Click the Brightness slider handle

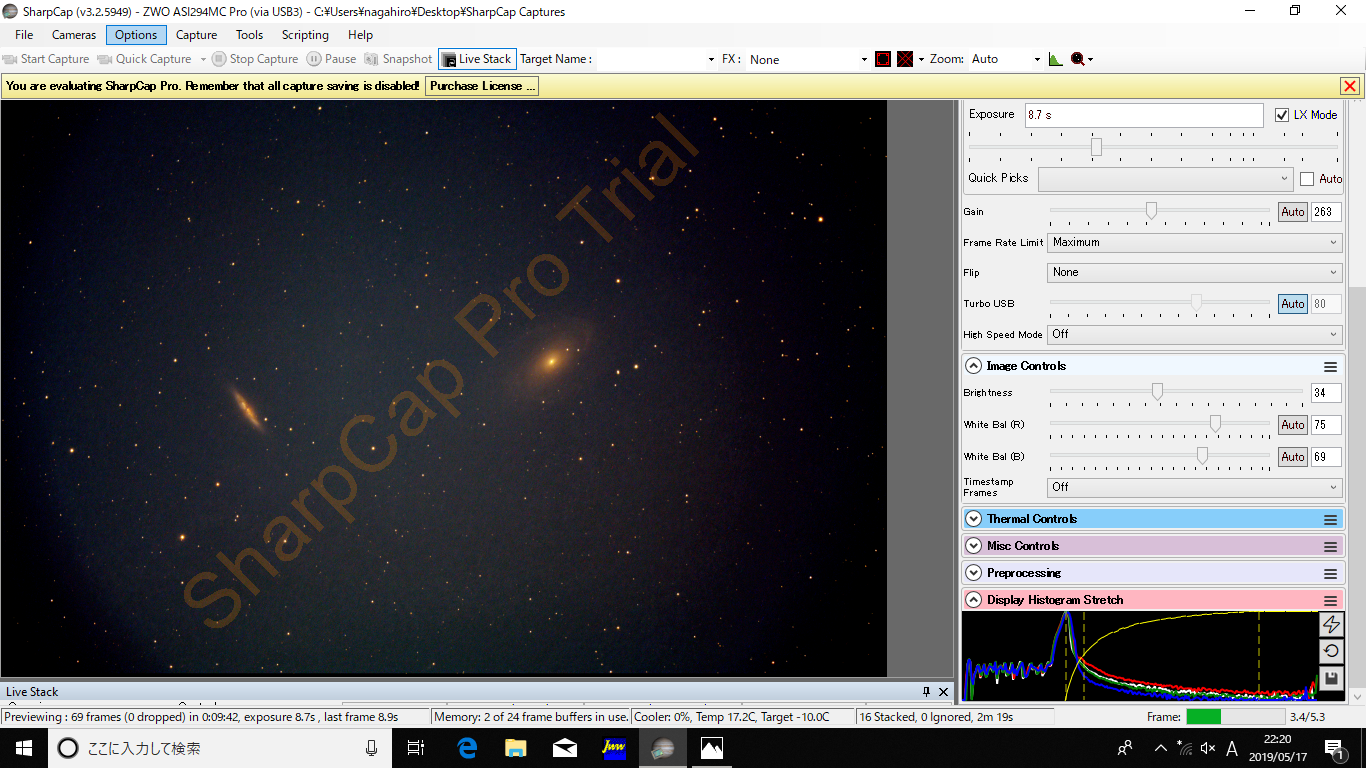[x=1157, y=391]
